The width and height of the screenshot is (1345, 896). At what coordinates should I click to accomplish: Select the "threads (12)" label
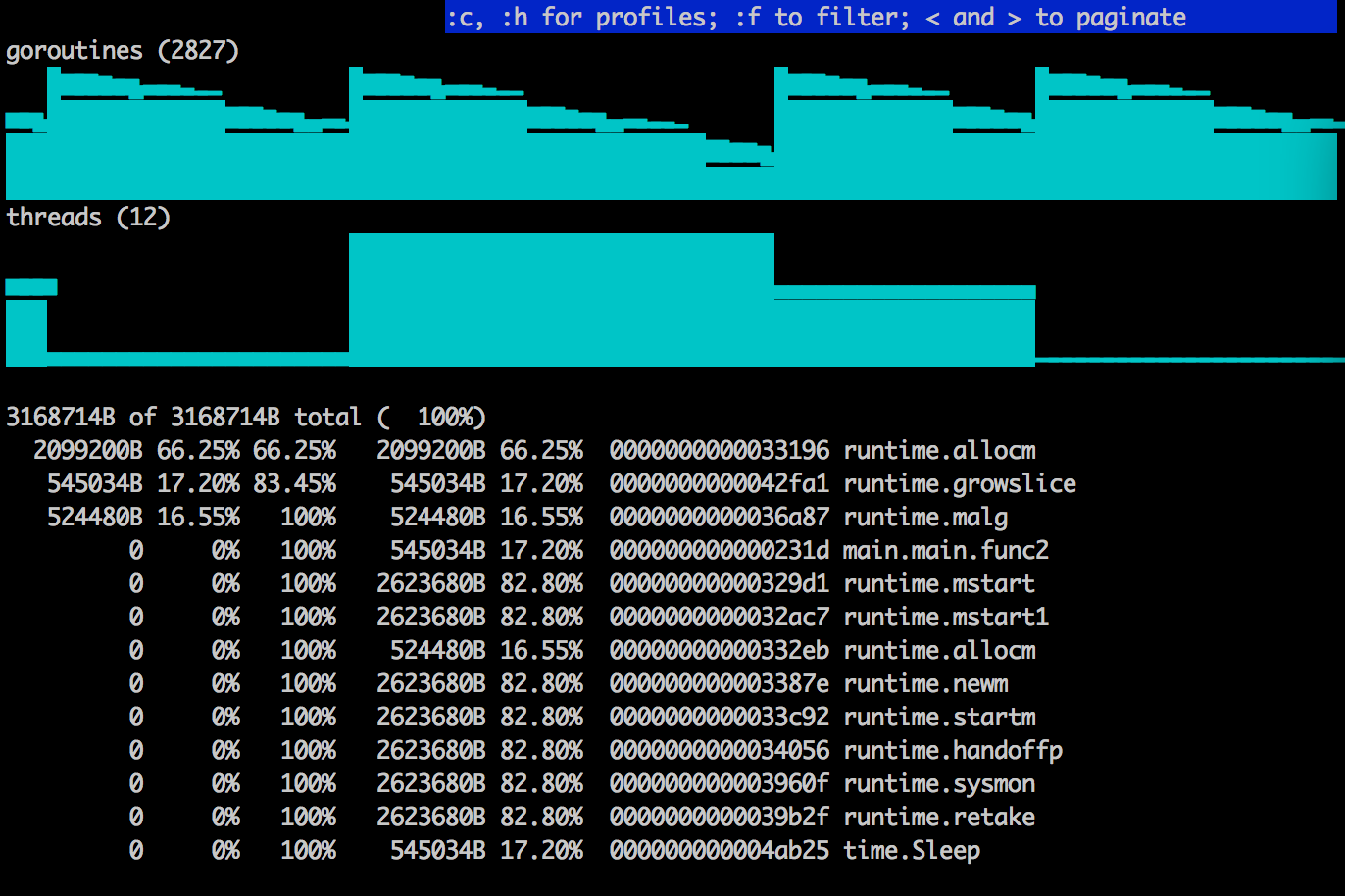(88, 217)
